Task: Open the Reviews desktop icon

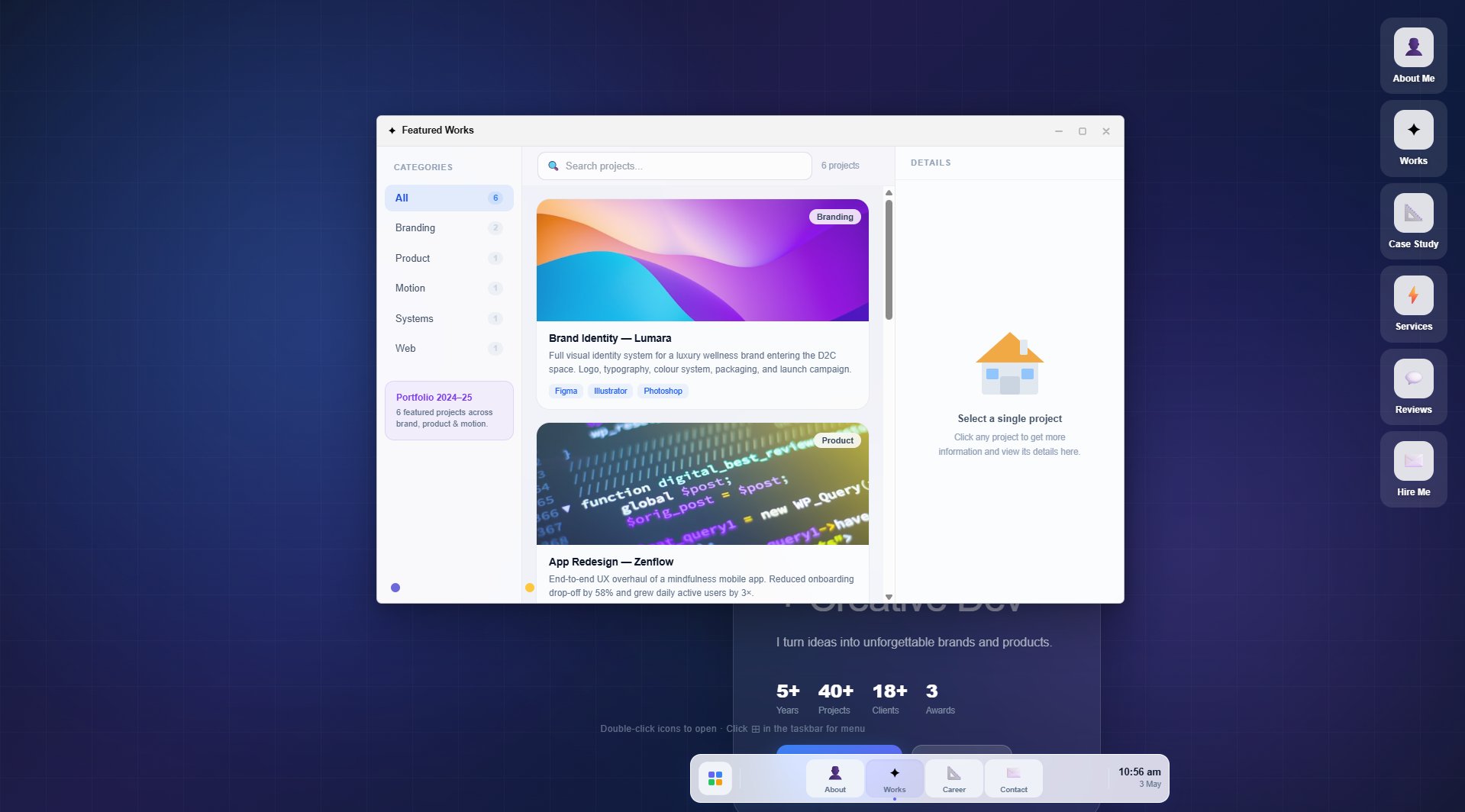Action: pyautogui.click(x=1413, y=387)
